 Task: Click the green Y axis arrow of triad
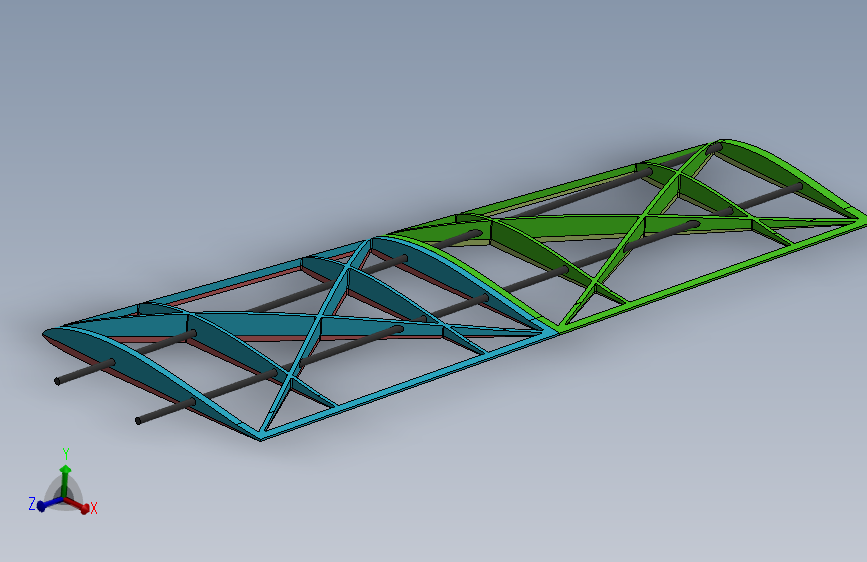click(x=65, y=479)
